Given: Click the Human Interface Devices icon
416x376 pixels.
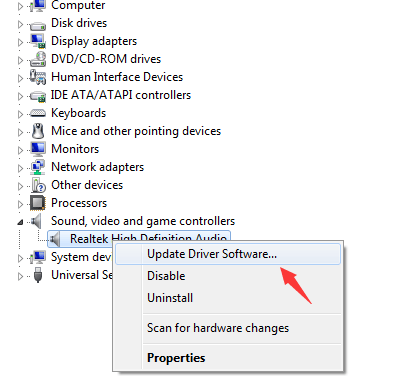Looking at the screenshot, I should point(38,77).
